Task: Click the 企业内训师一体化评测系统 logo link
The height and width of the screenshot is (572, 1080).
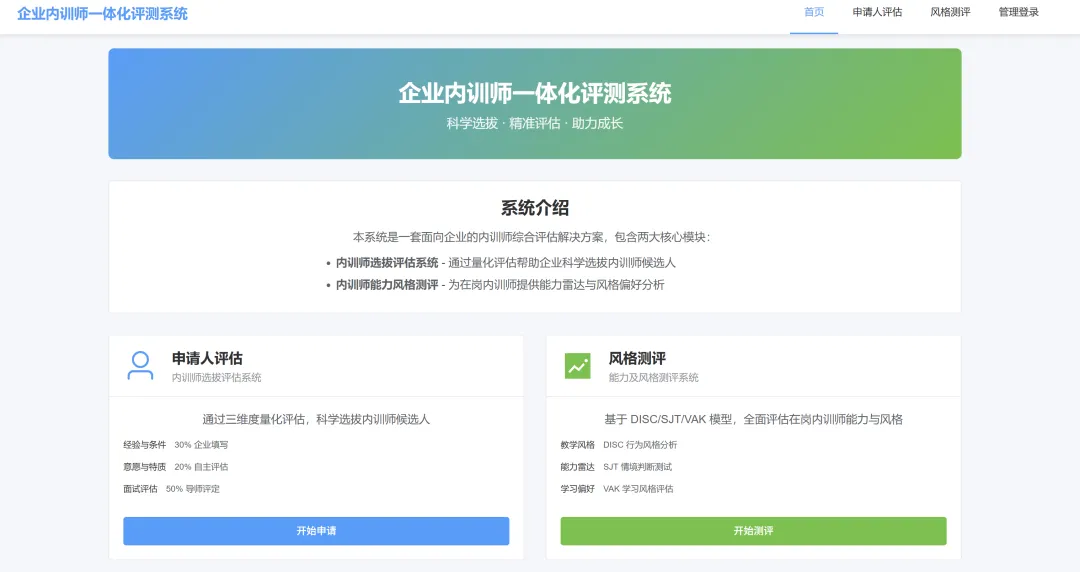Action: [x=102, y=14]
